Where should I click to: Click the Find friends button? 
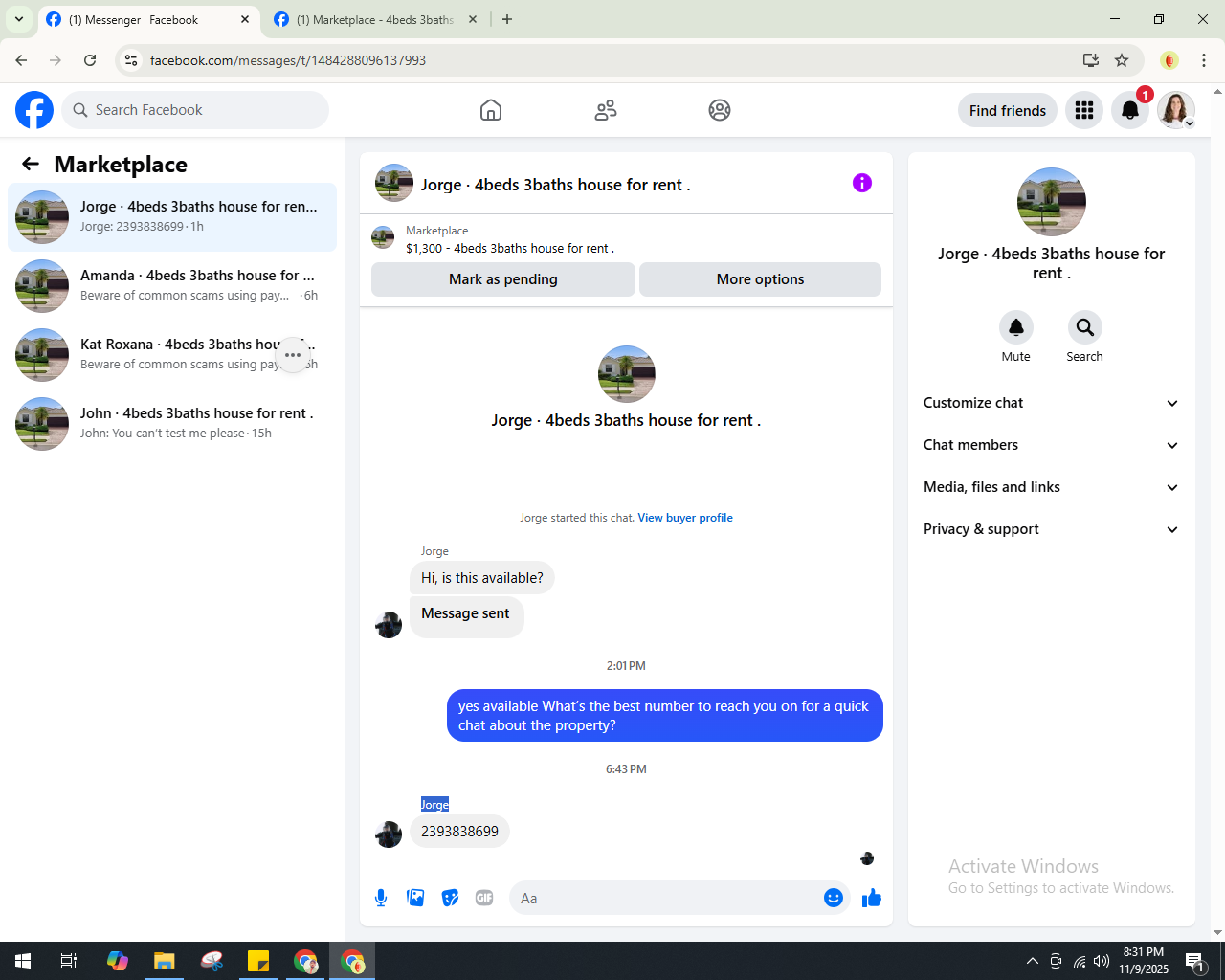click(x=1008, y=110)
